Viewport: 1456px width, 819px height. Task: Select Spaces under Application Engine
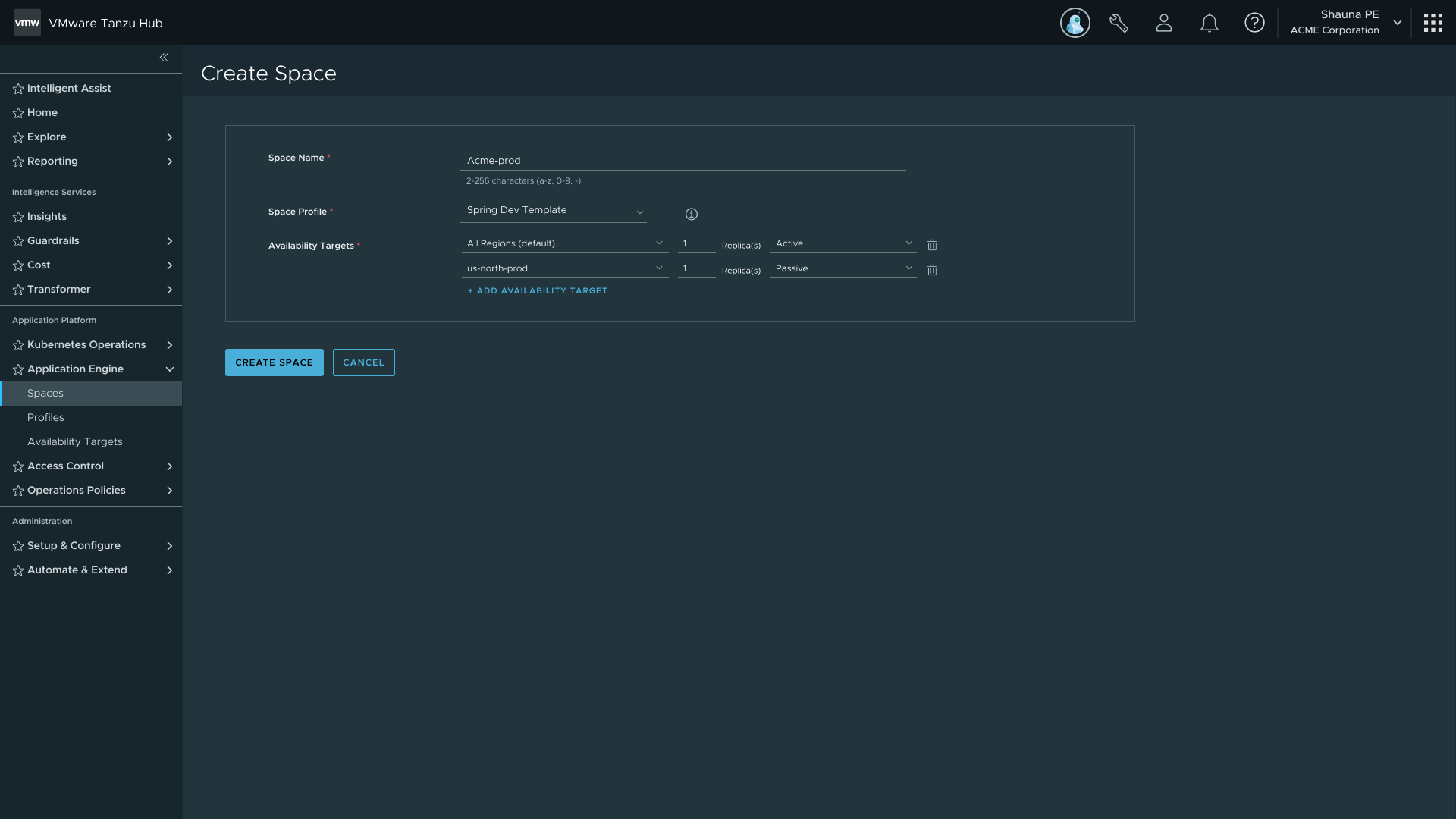point(91,394)
